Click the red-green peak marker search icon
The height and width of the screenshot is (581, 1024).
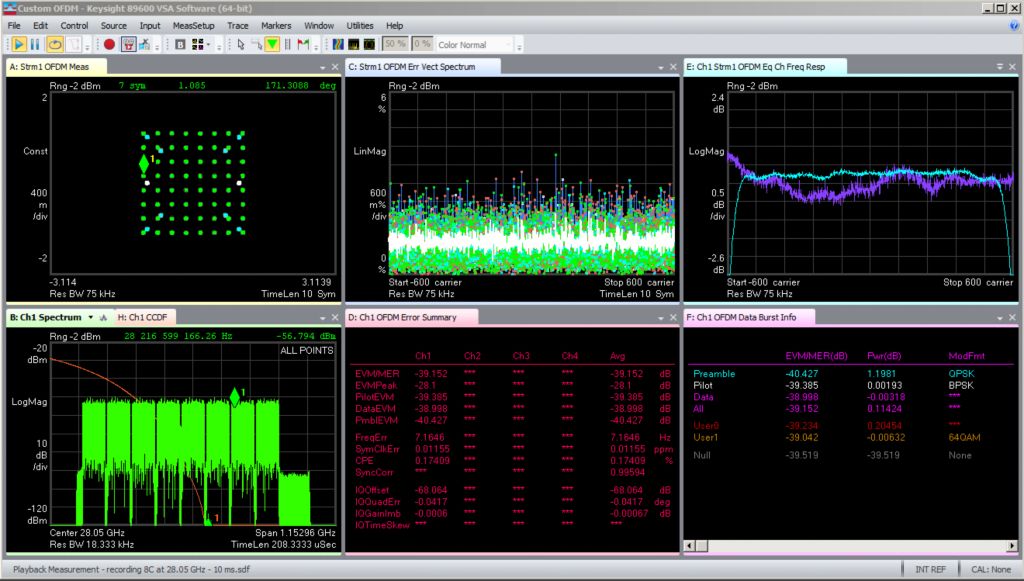click(303, 45)
